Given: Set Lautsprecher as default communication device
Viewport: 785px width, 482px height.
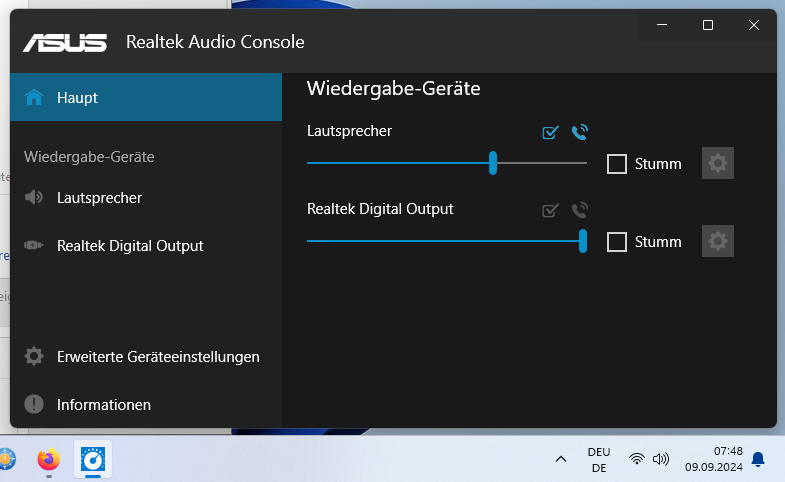Looking at the screenshot, I should point(580,132).
